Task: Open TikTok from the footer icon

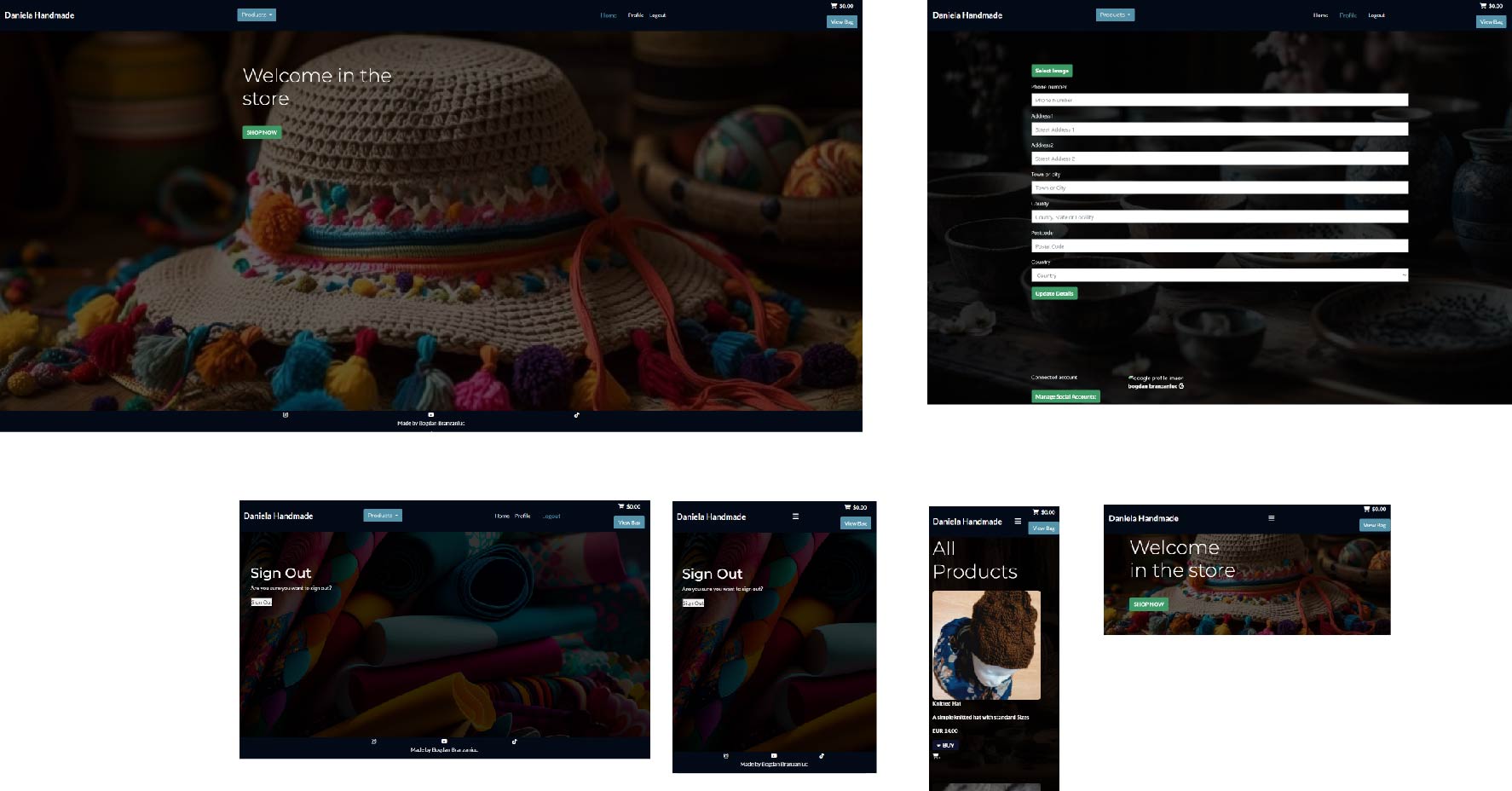Action: coord(576,414)
